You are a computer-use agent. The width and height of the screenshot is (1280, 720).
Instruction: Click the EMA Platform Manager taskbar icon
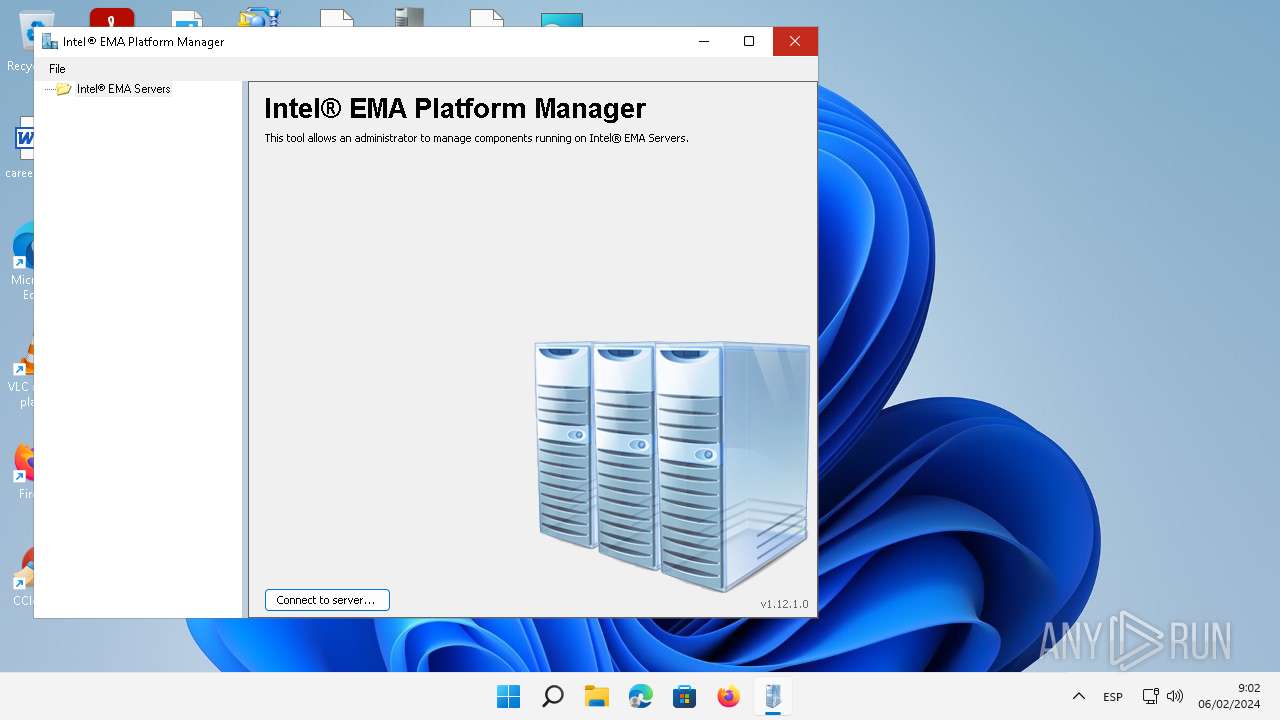(773, 696)
